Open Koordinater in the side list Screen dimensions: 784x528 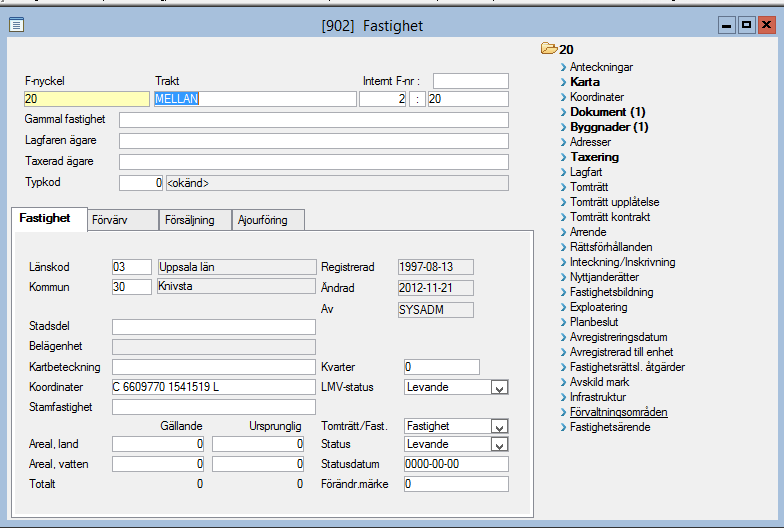(x=596, y=97)
